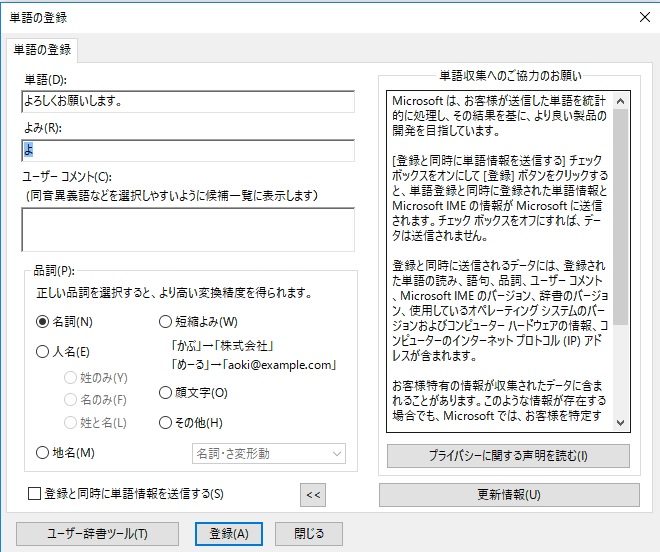Click the 登録(A) button
This screenshot has height=552, width=660.
tap(229, 534)
